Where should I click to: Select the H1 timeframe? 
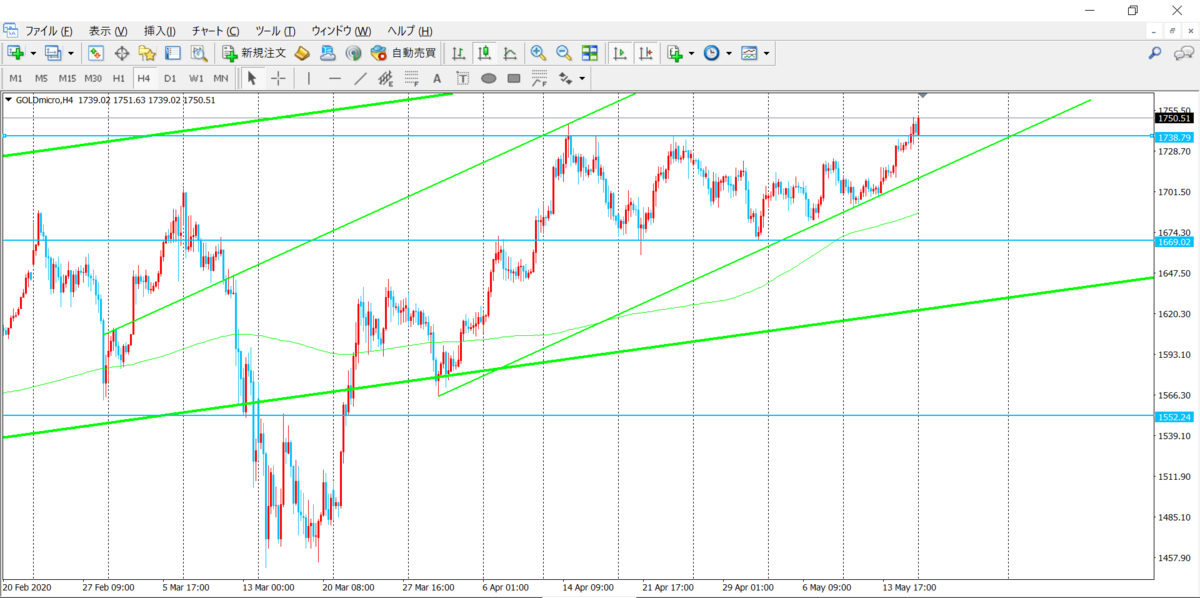pyautogui.click(x=119, y=78)
